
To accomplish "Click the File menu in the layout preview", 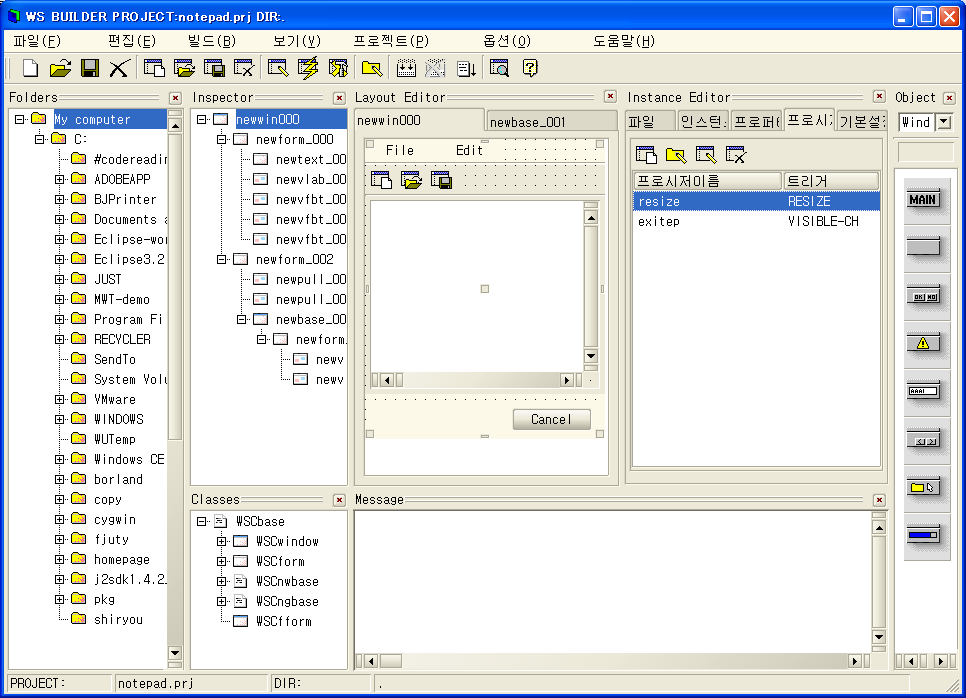I will click(x=400, y=150).
